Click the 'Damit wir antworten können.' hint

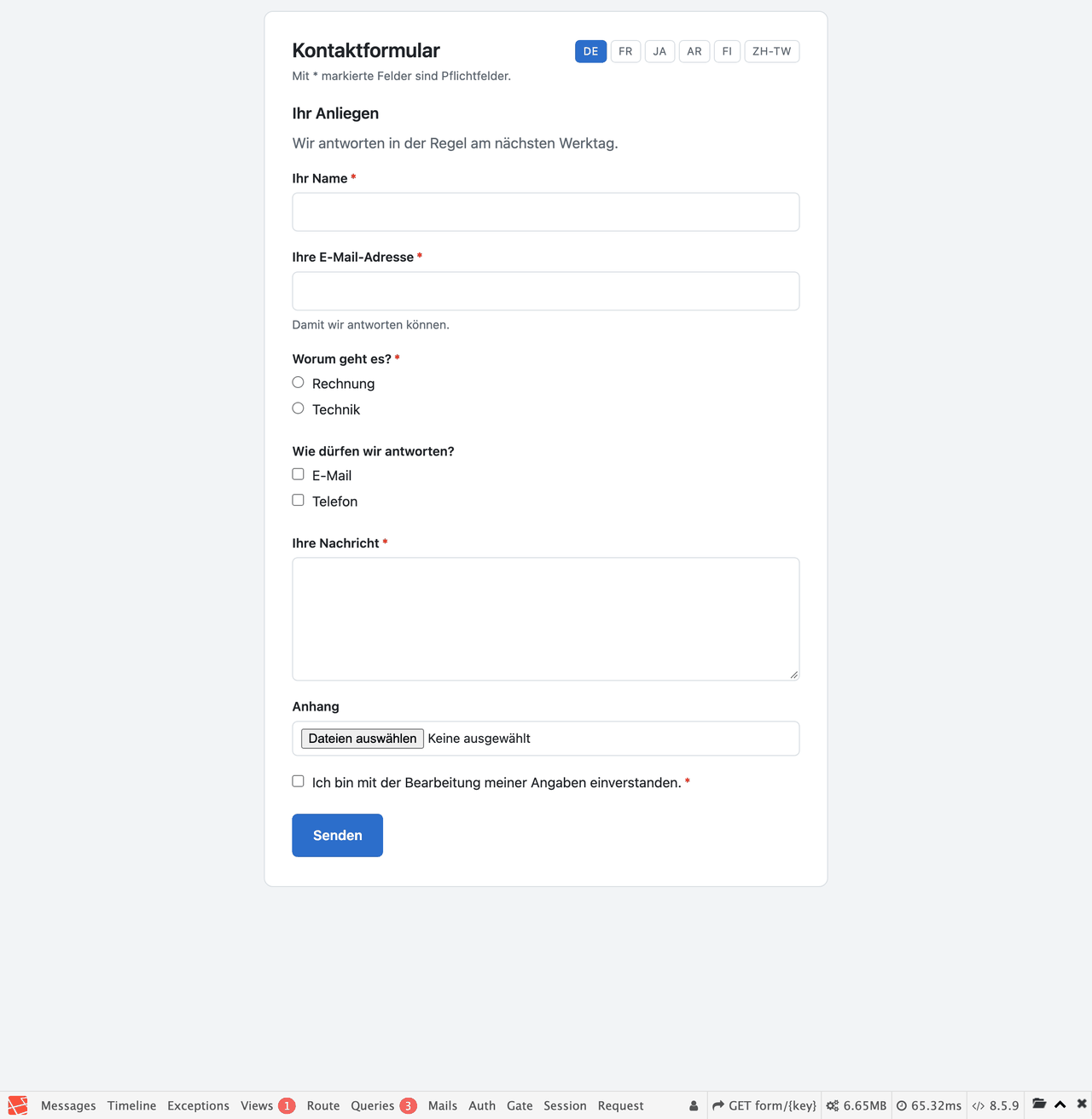[370, 325]
